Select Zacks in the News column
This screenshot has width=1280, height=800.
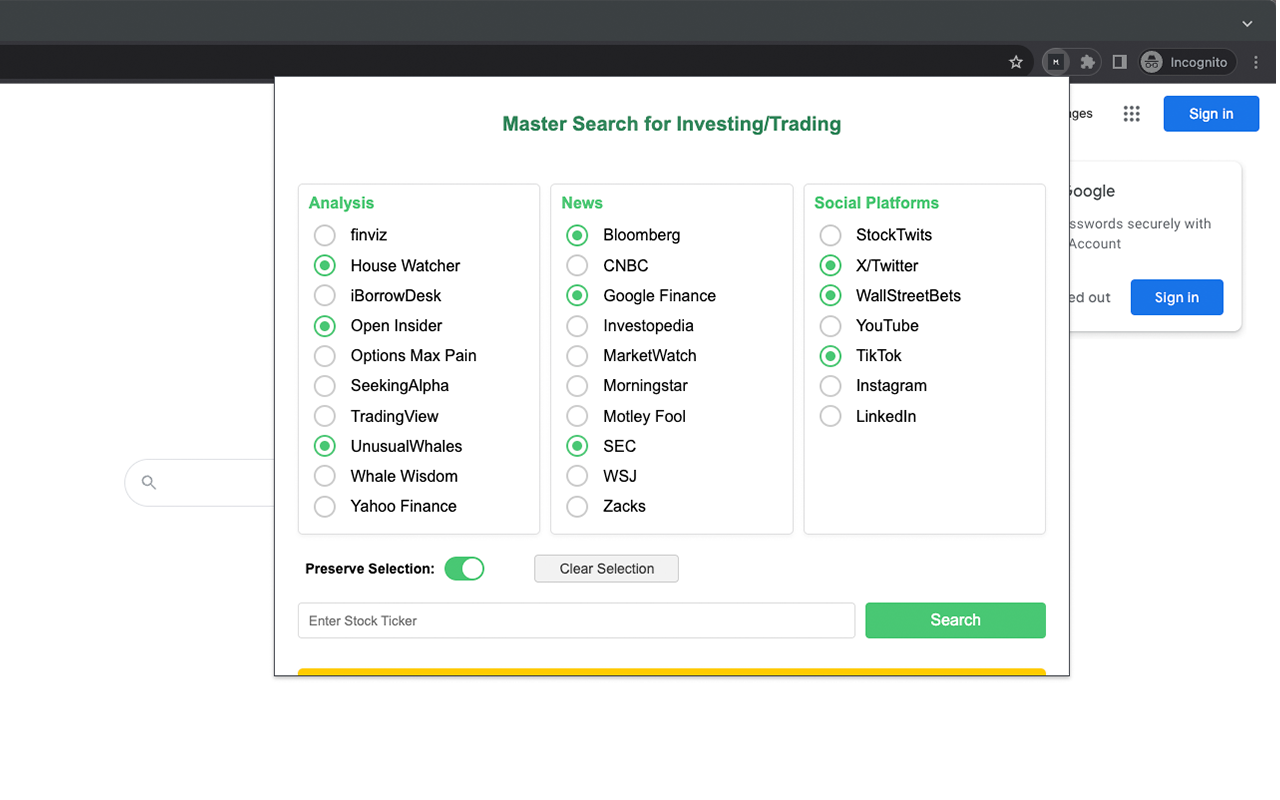[x=576, y=506]
